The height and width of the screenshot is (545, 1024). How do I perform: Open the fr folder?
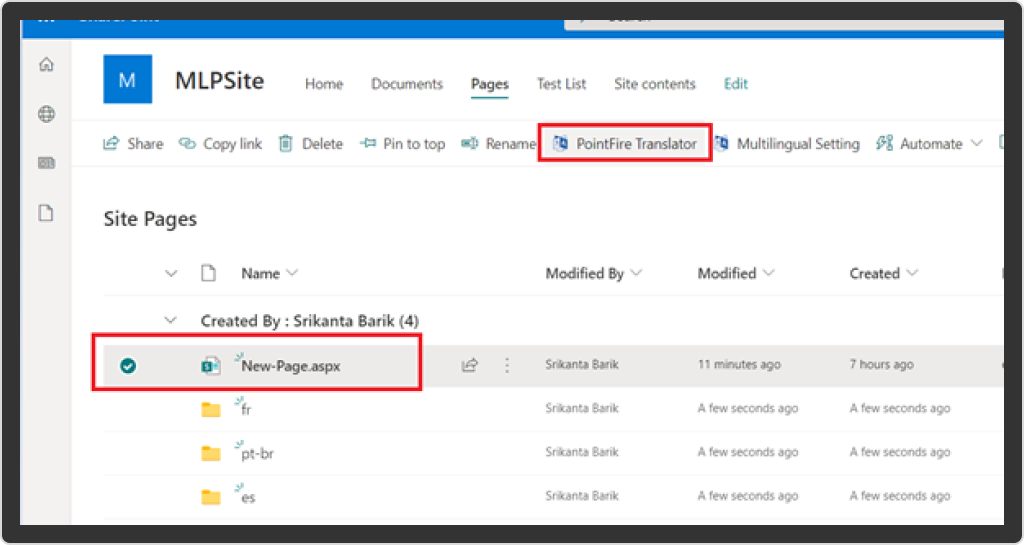(246, 410)
